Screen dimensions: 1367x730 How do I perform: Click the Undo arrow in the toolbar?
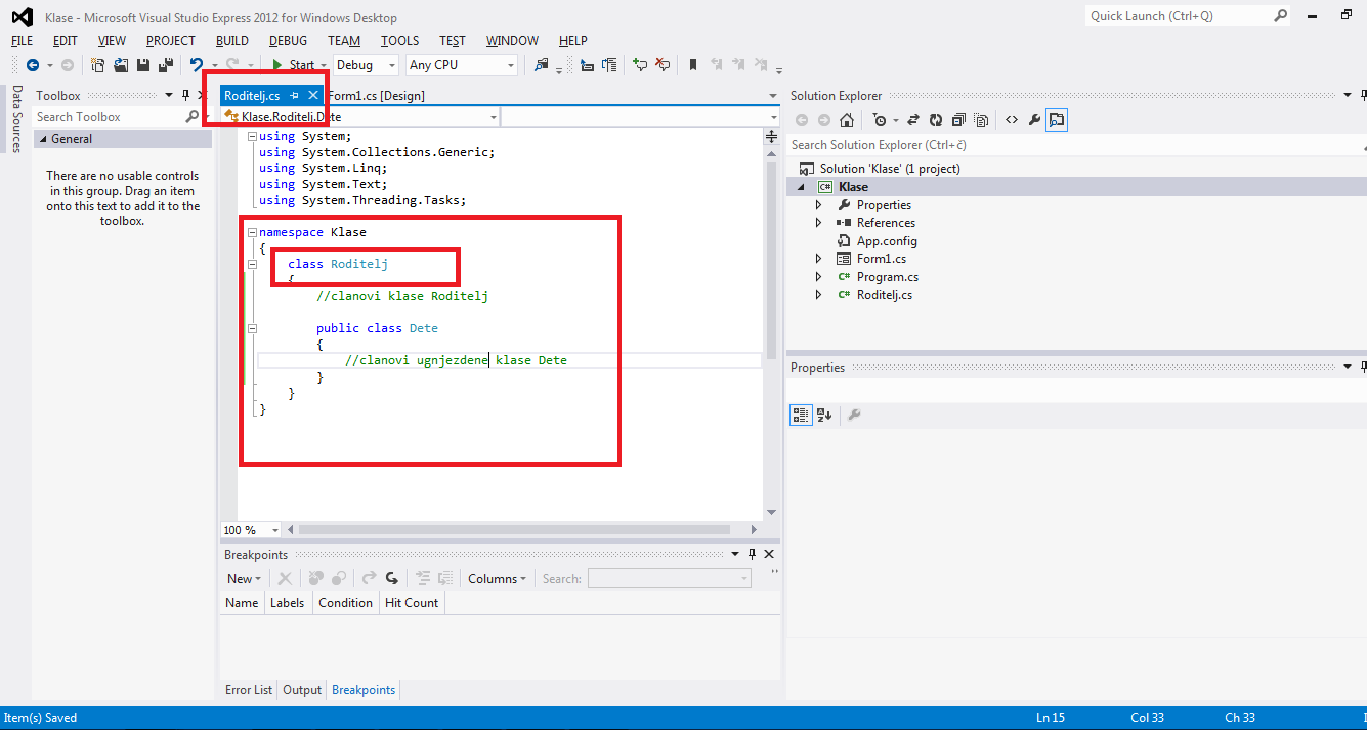pyautogui.click(x=196, y=65)
